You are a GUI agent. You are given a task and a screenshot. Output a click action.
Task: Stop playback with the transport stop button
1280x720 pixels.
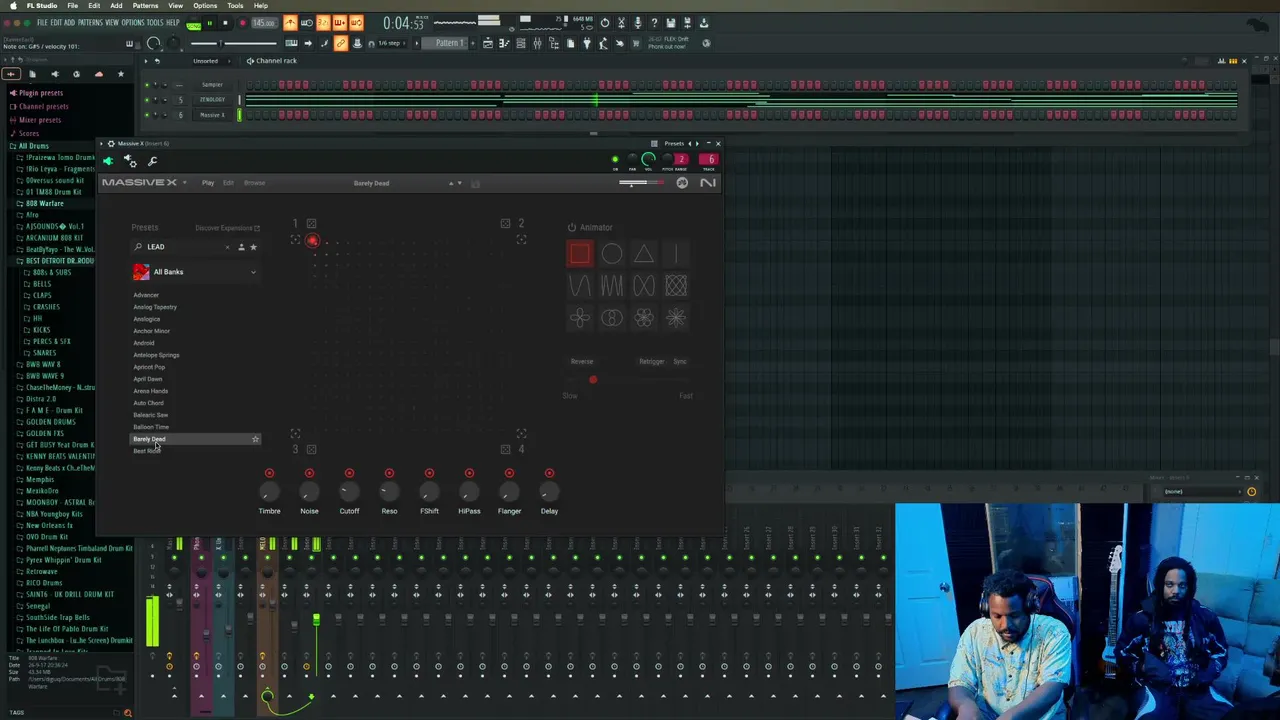225,22
